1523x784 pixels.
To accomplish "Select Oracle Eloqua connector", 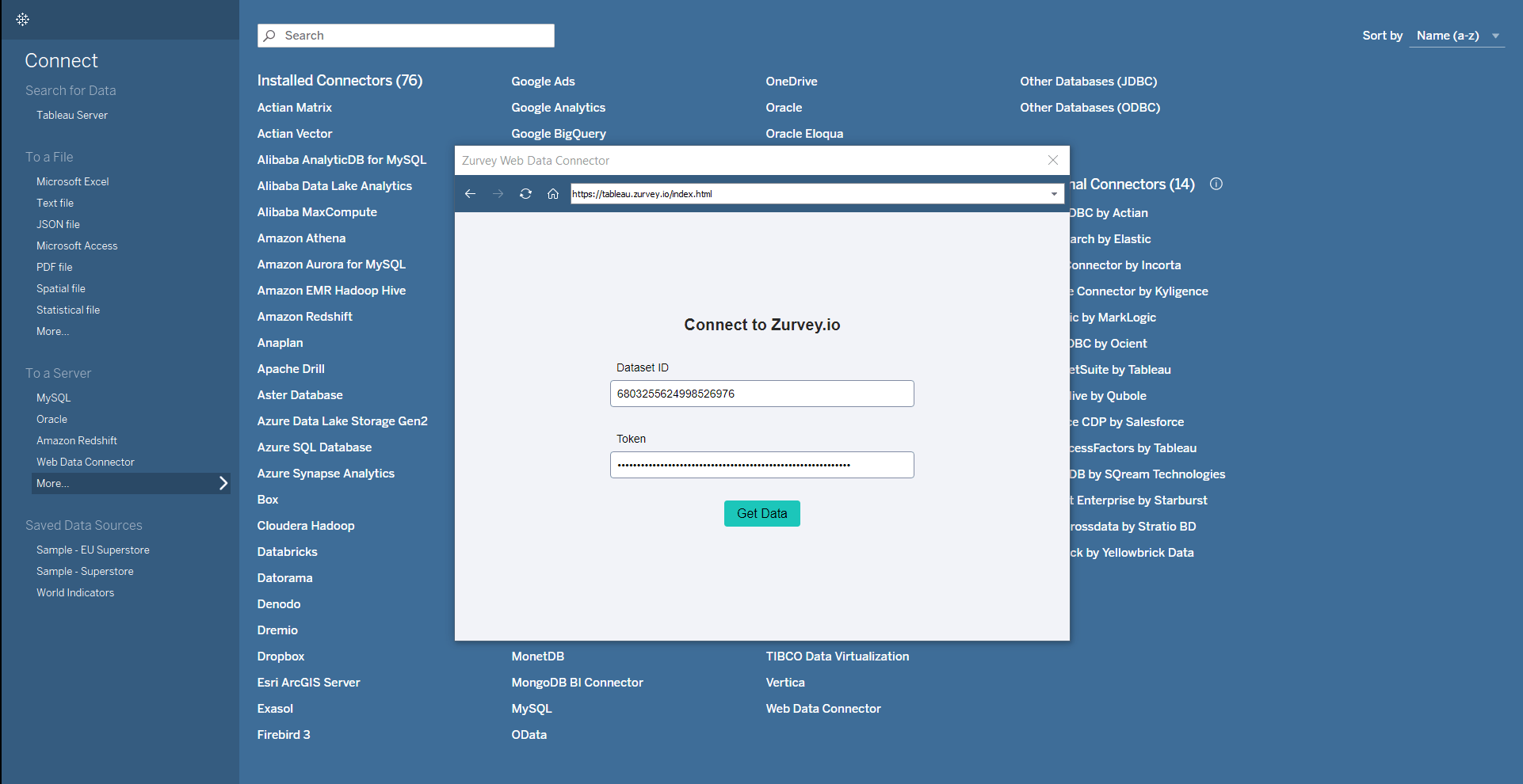I will coord(804,134).
